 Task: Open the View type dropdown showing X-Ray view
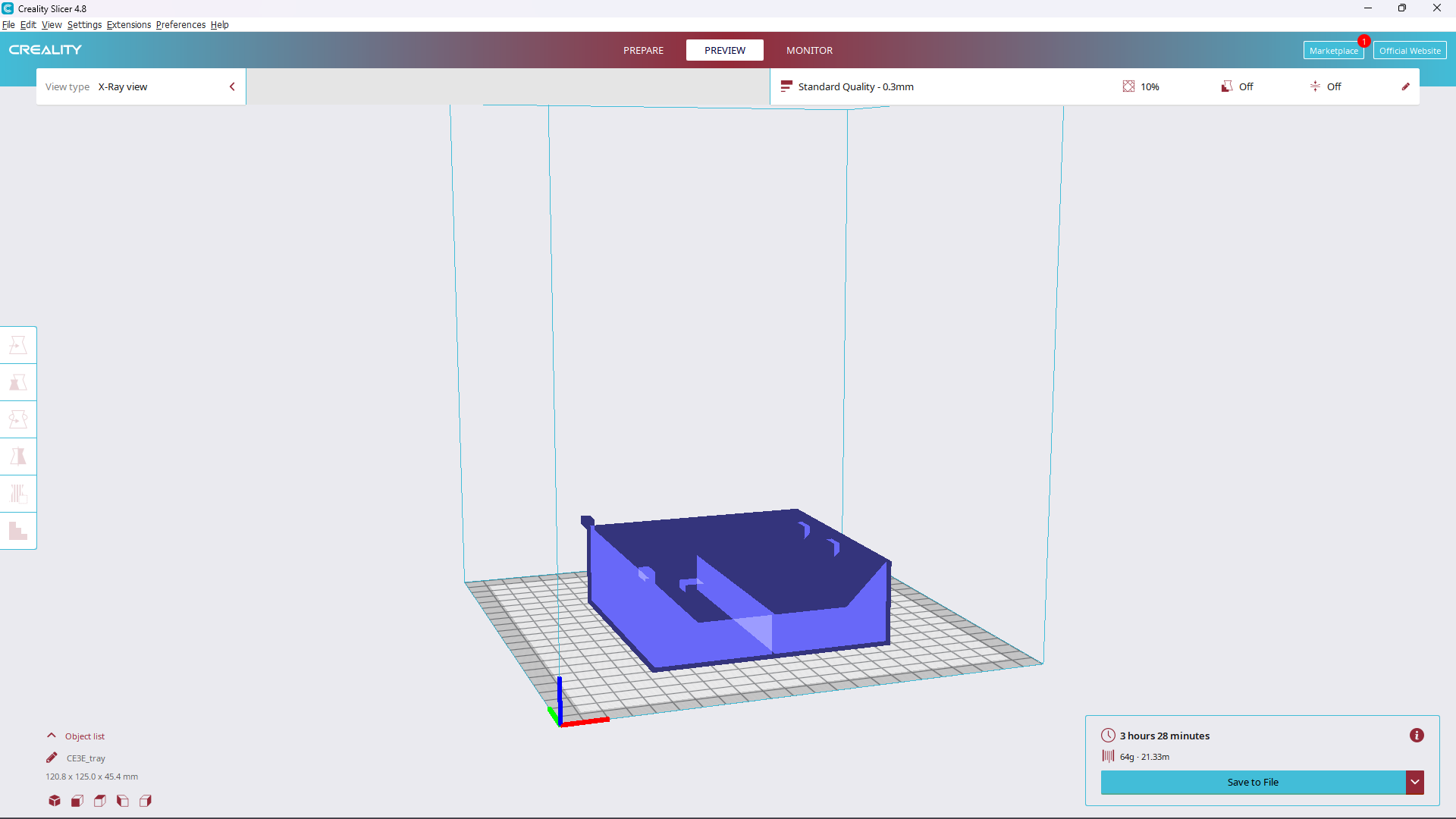(x=140, y=86)
